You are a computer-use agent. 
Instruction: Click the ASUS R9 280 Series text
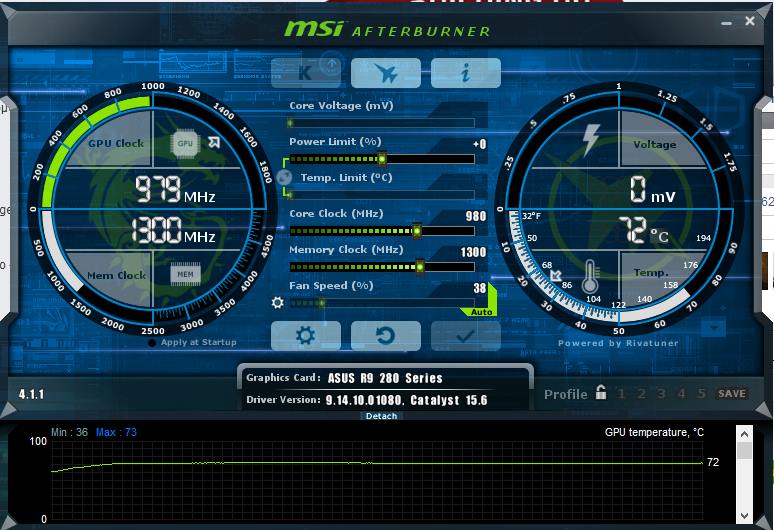pos(385,378)
